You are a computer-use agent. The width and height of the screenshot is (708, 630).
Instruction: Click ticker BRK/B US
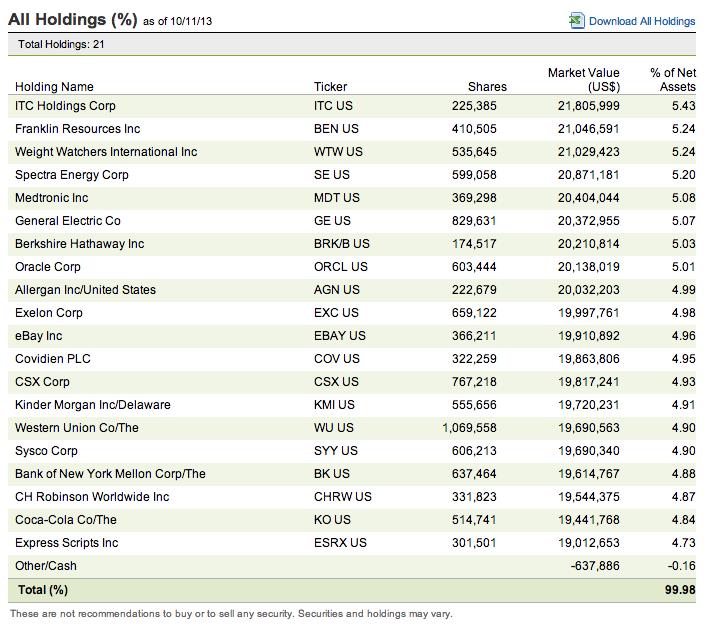click(342, 244)
